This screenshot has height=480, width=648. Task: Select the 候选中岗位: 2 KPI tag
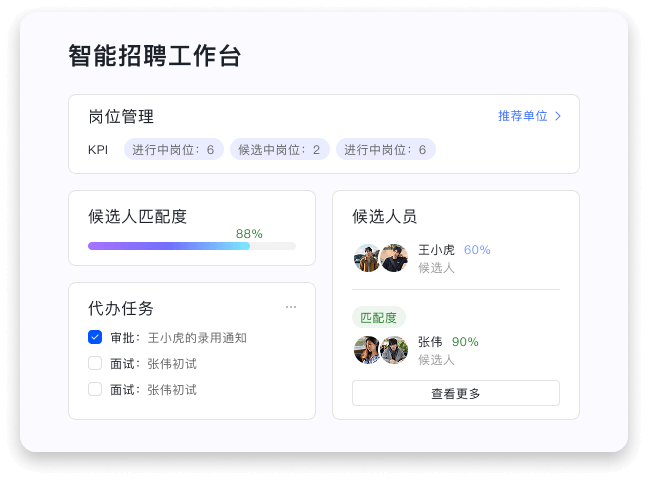[280, 149]
